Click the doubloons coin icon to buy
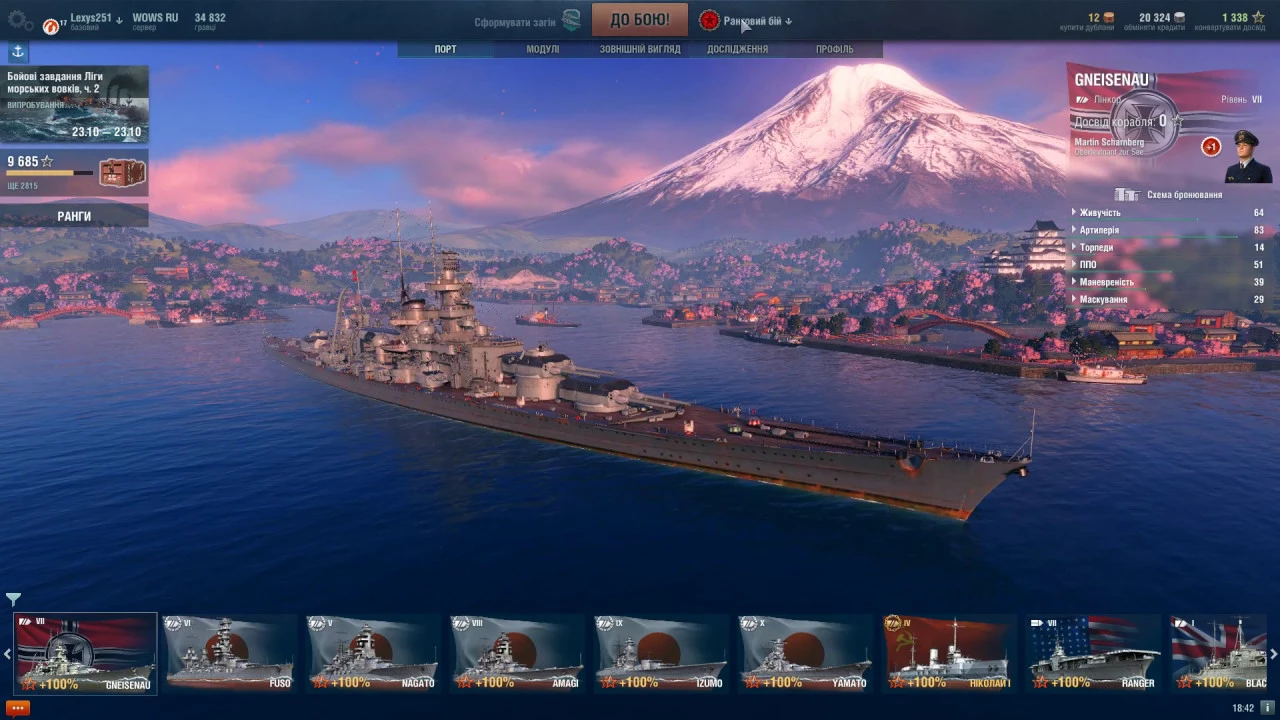This screenshot has height=720, width=1280. coord(1108,17)
